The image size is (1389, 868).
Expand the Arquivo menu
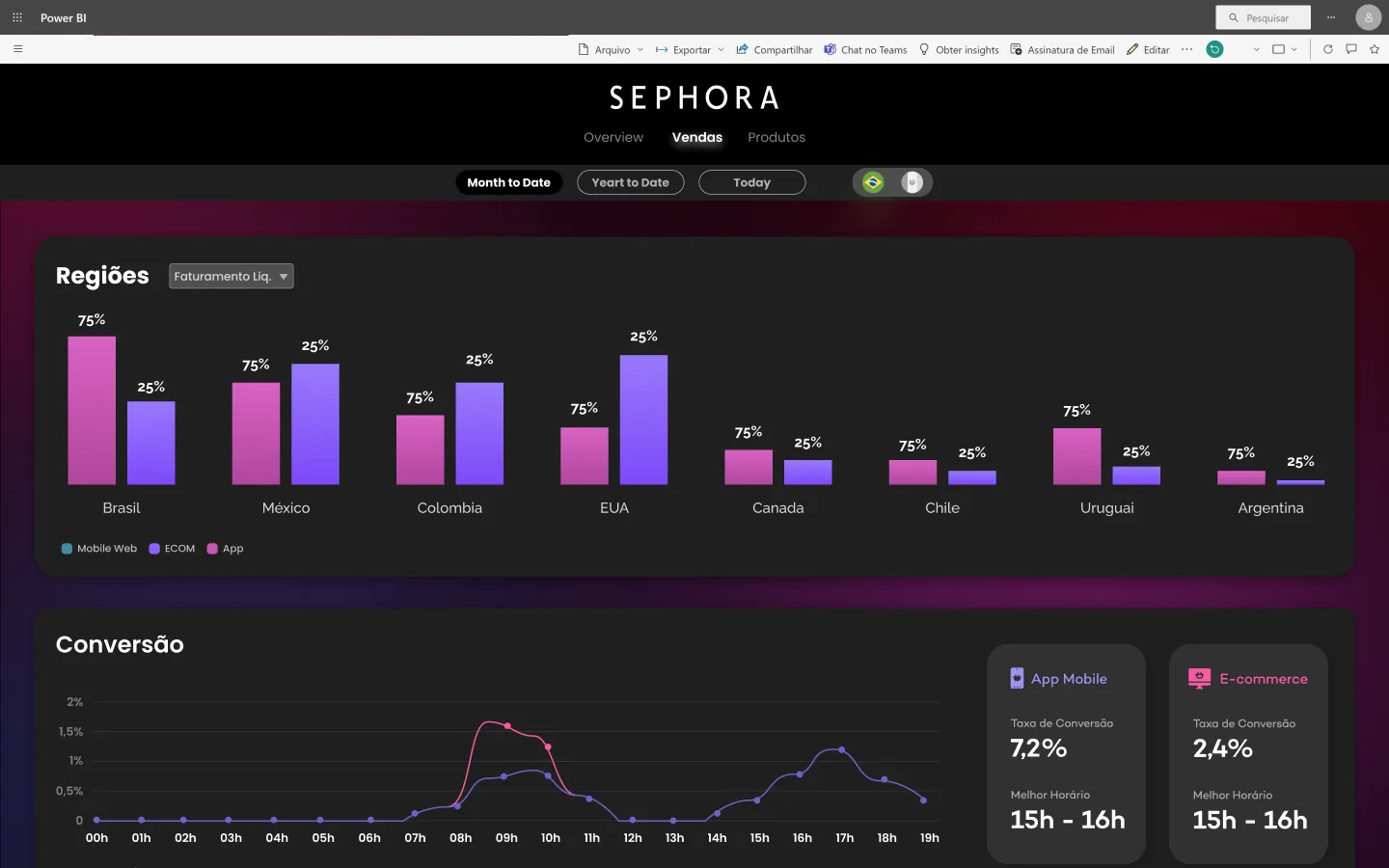click(611, 49)
